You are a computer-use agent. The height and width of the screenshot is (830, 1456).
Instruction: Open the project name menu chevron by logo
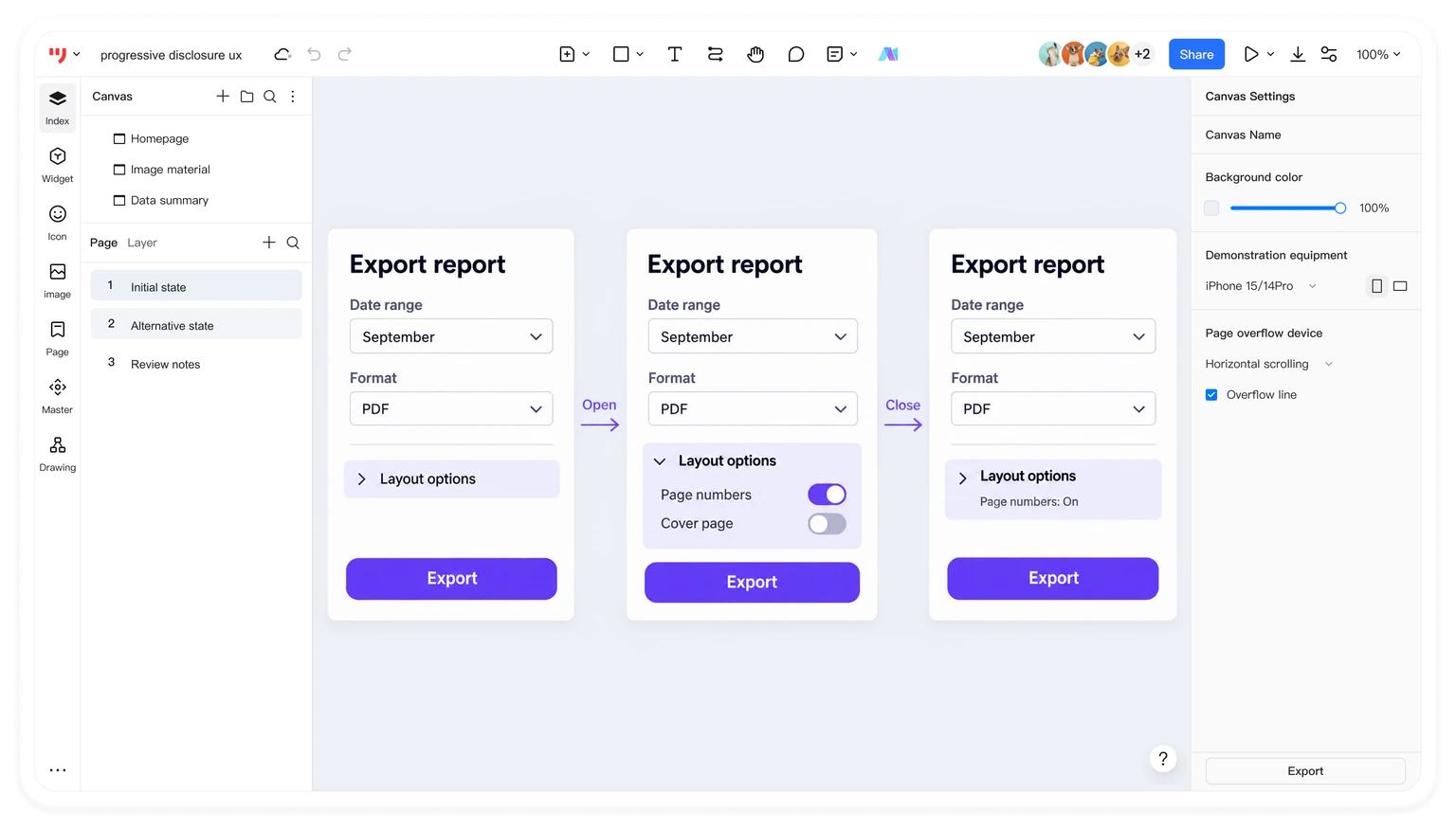click(x=77, y=55)
